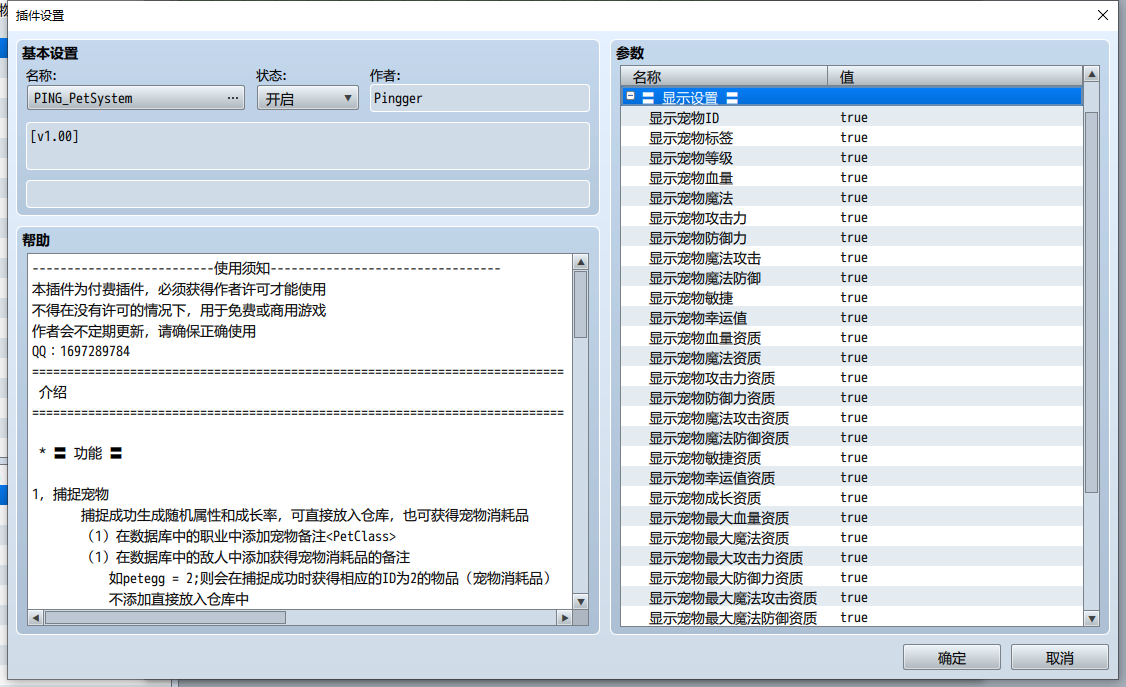The width and height of the screenshot is (1126, 687).
Task: Collapse the 显示设置 parameter group
Action: coord(631,96)
